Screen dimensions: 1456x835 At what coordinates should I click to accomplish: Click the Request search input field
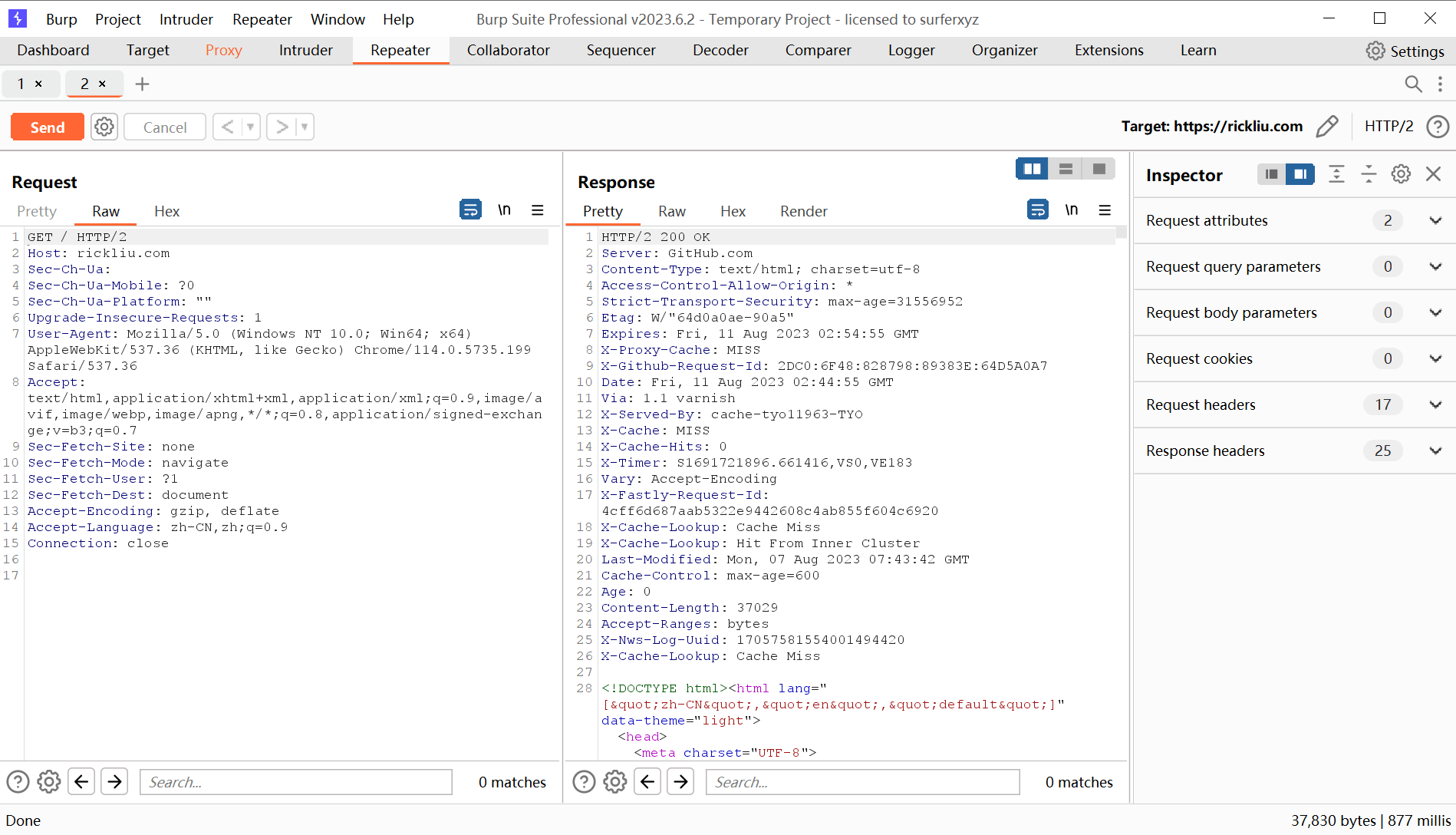coord(296,782)
